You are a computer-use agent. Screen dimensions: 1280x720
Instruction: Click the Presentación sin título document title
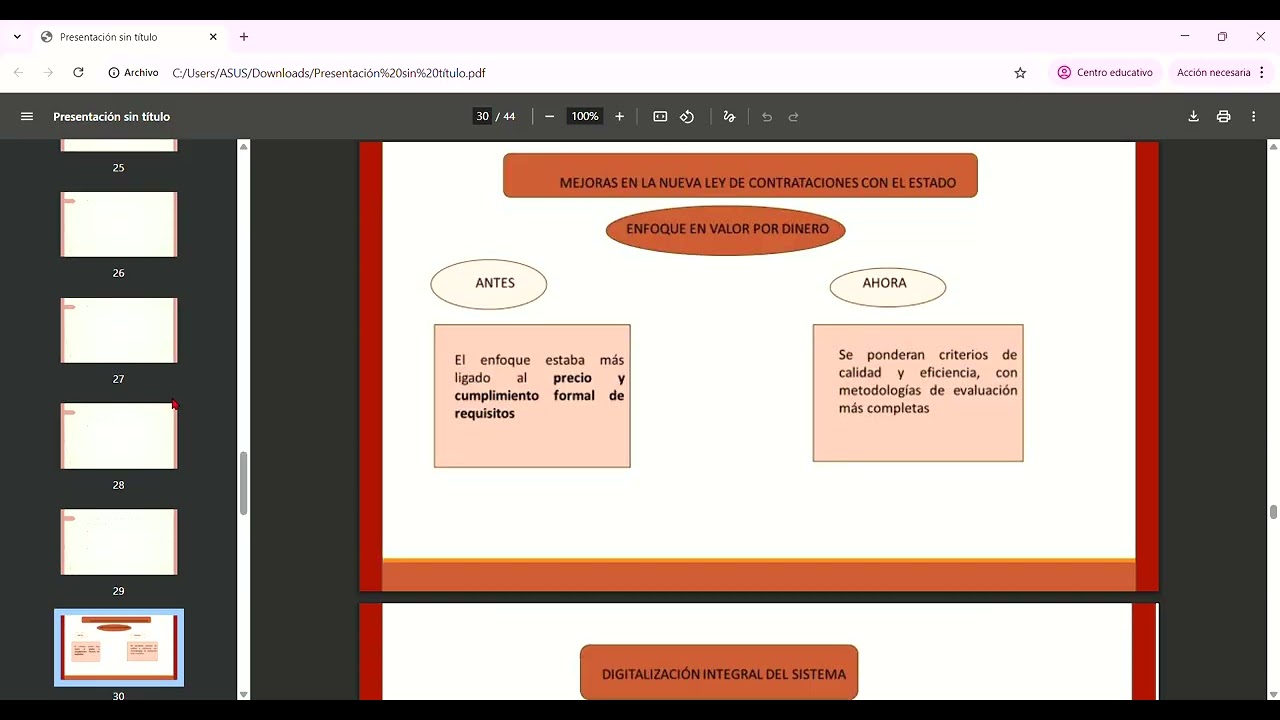pos(111,117)
